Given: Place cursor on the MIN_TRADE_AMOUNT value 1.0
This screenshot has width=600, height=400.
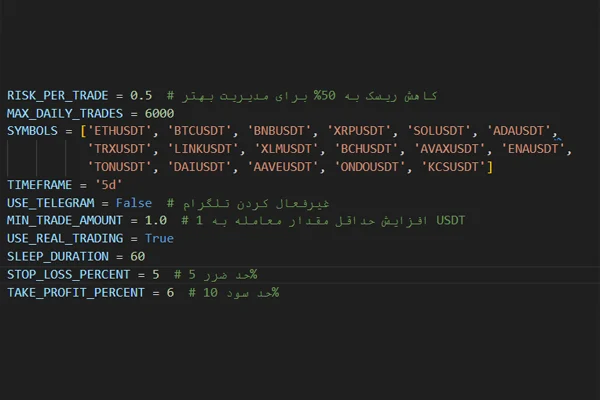Looking at the screenshot, I should (x=155, y=221).
